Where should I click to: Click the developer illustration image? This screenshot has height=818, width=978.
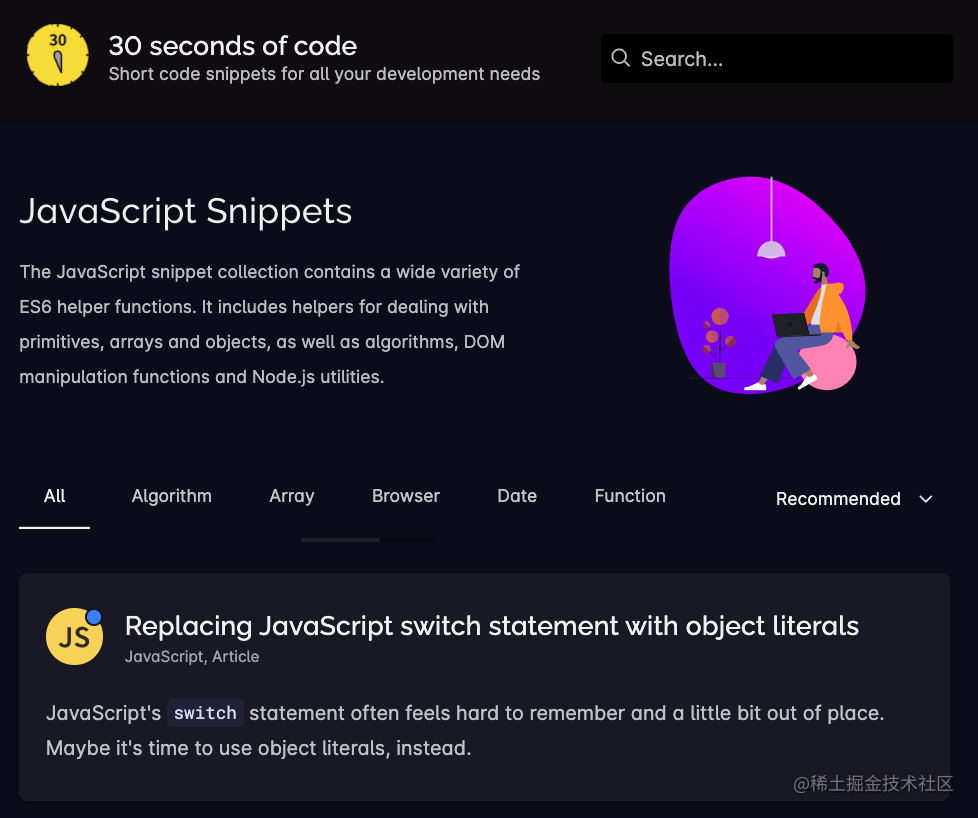point(770,285)
